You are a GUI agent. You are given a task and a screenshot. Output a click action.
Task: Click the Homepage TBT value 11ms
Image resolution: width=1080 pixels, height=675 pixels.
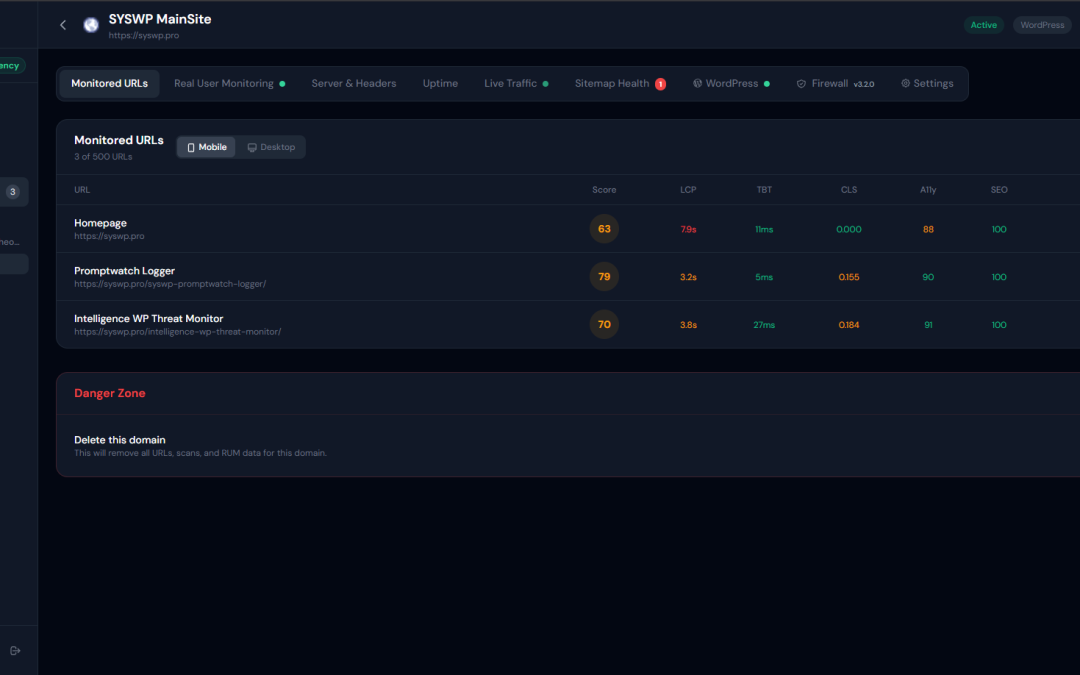click(x=764, y=229)
